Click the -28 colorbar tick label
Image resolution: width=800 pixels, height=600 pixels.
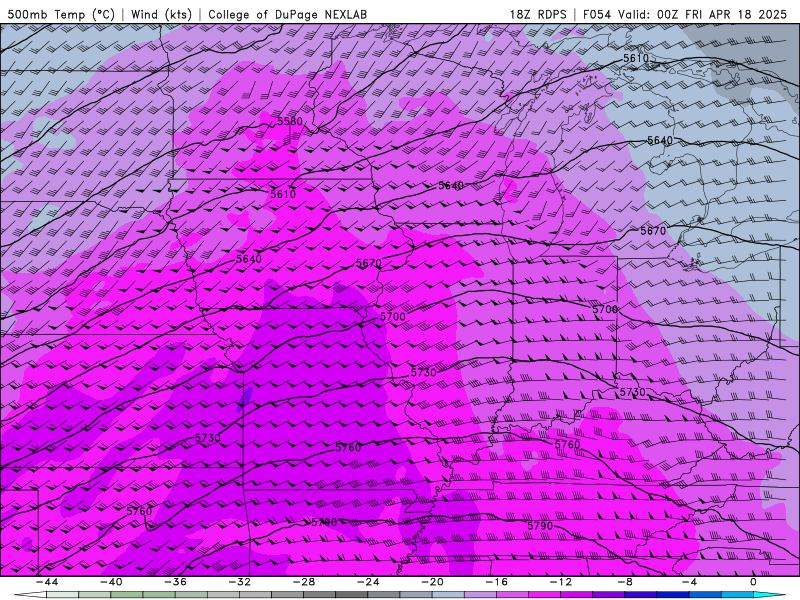coord(304,582)
